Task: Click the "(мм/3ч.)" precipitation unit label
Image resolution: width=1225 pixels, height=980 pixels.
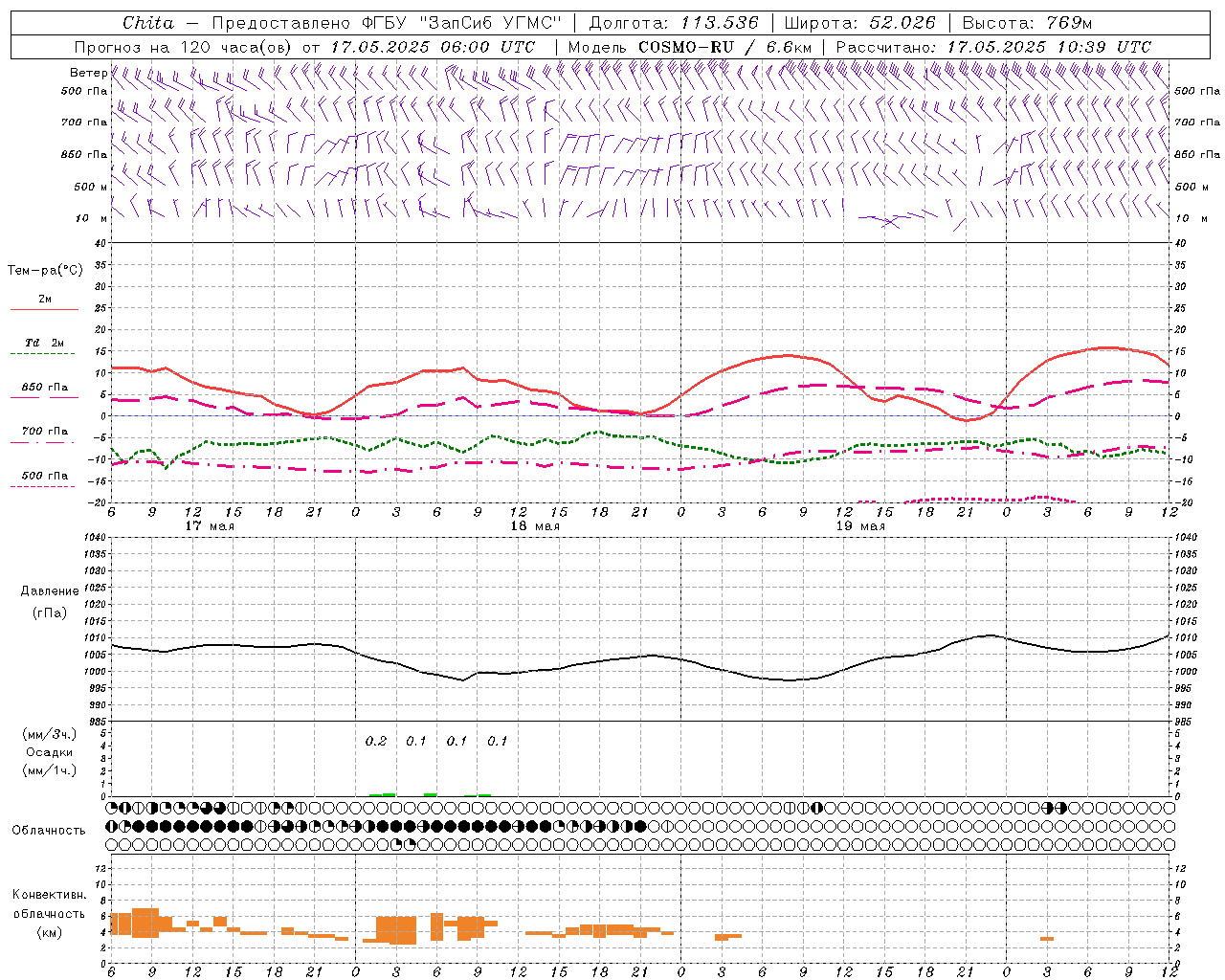Action: click(x=49, y=735)
